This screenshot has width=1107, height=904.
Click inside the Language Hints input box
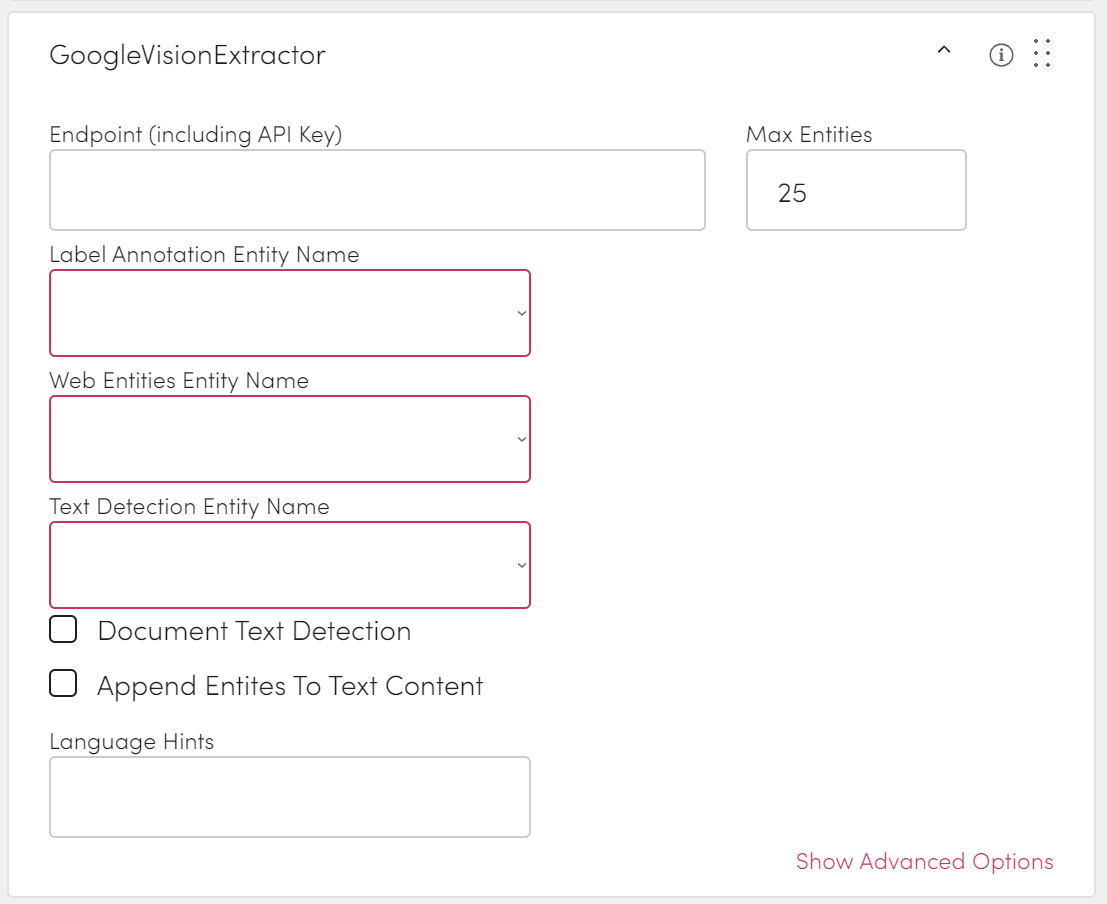tap(290, 797)
